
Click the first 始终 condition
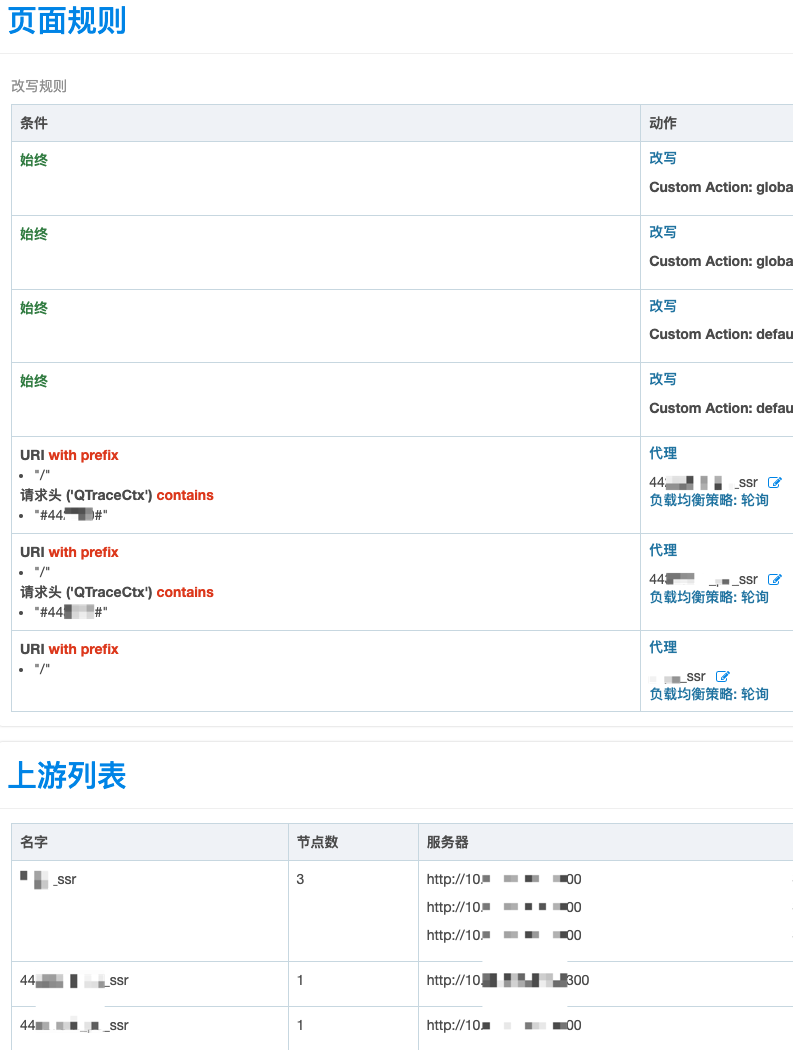click(34, 160)
